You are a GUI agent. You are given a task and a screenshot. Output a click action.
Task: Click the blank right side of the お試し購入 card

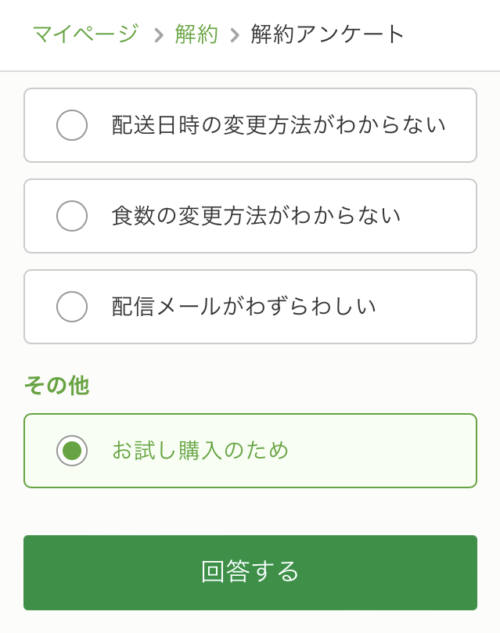pyautogui.click(x=383, y=451)
